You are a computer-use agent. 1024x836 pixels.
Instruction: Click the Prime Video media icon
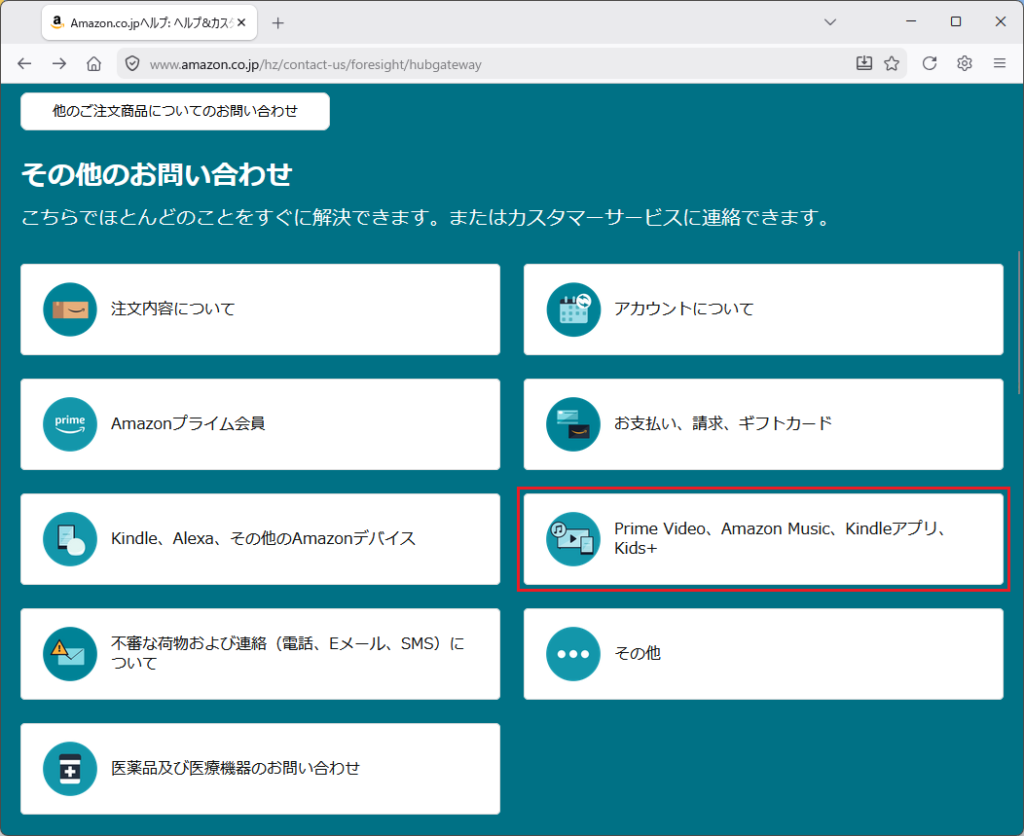pyautogui.click(x=573, y=539)
